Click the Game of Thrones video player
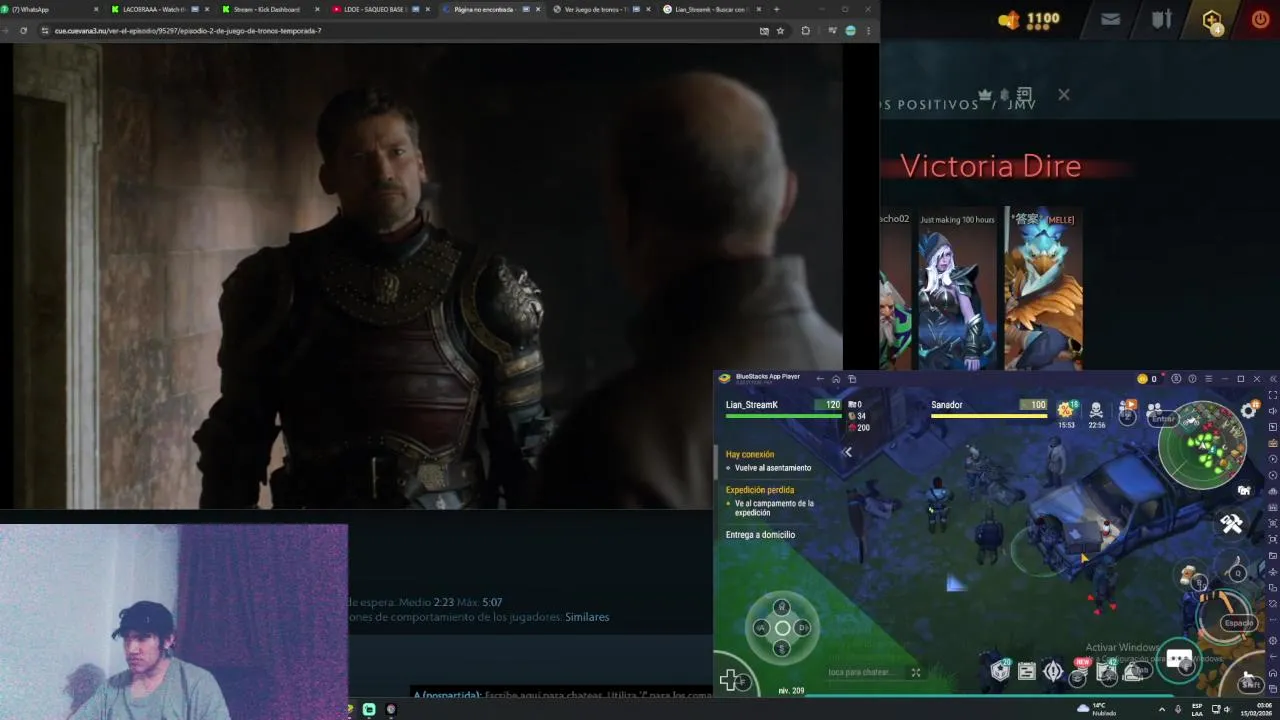This screenshot has height=720, width=1280. [428, 276]
